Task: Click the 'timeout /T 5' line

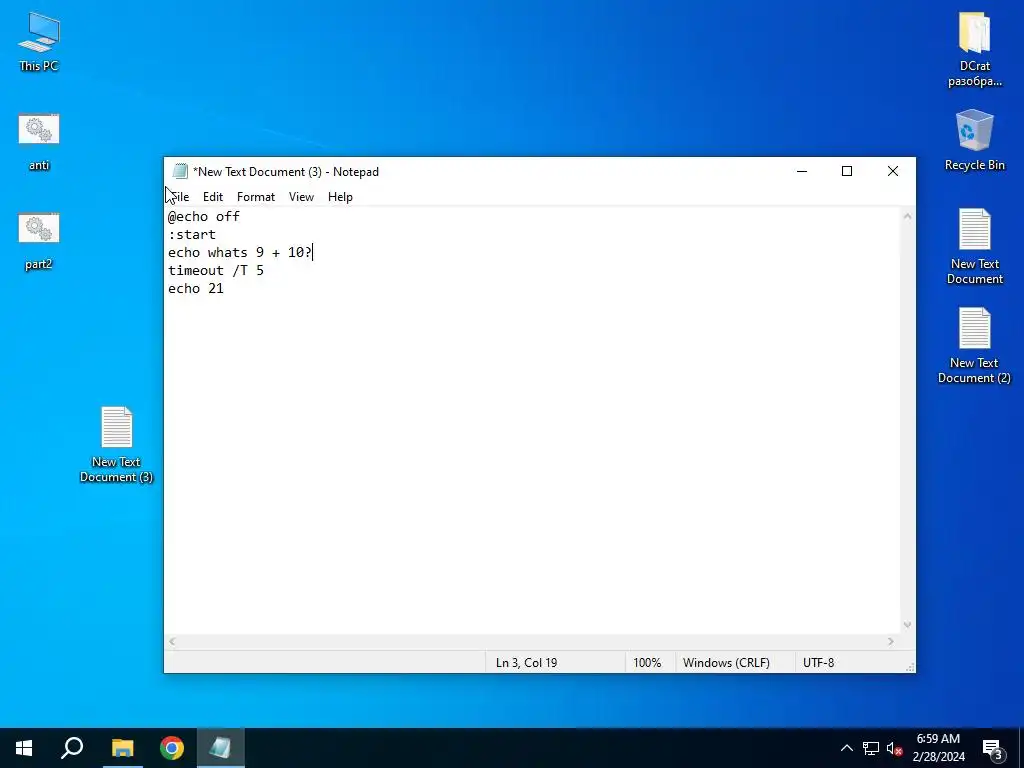Action: click(216, 270)
